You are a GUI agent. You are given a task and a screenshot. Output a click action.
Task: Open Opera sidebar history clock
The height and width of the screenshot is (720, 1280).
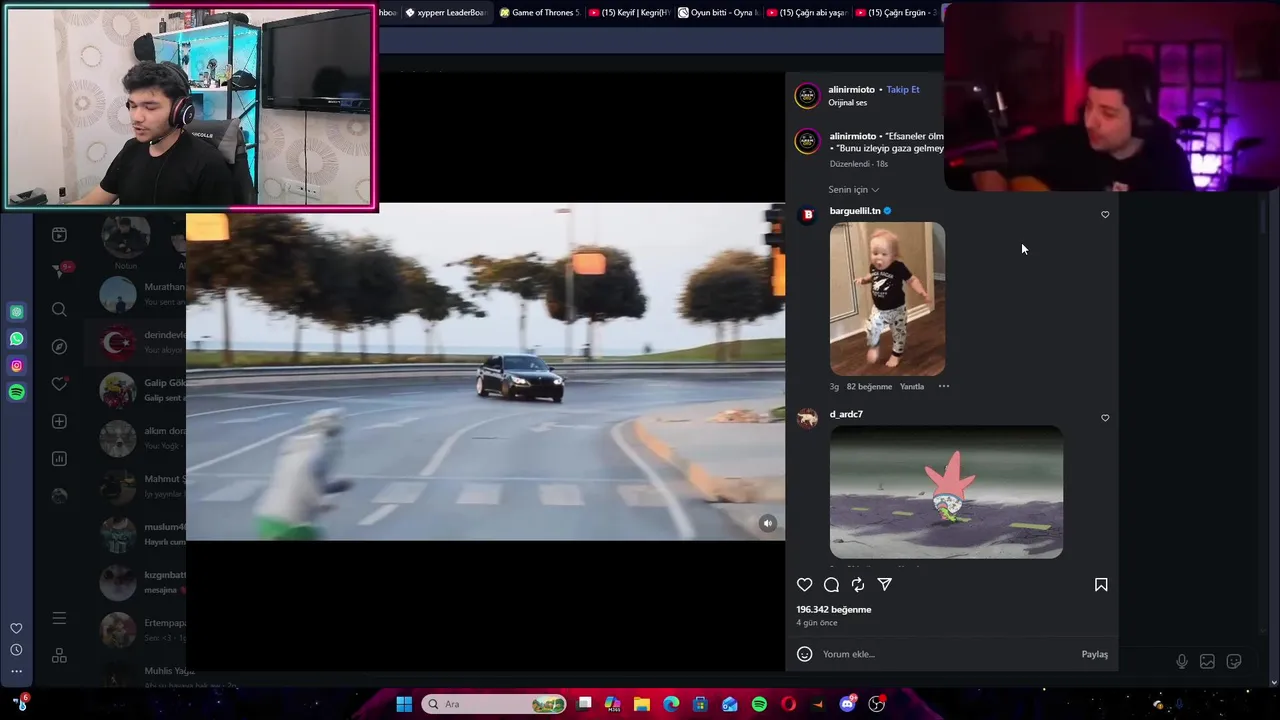16,650
